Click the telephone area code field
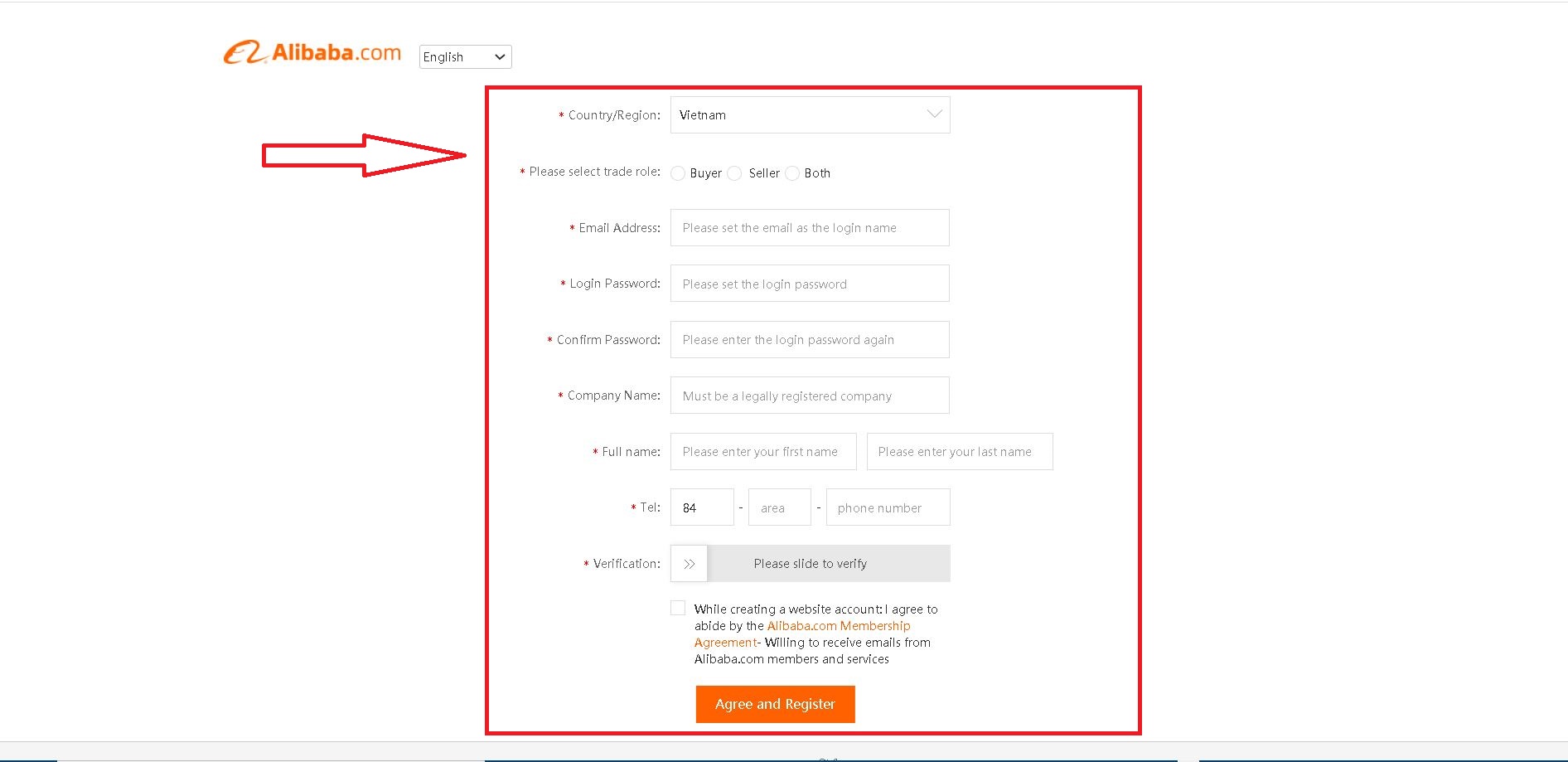The image size is (1568, 762). tap(779, 507)
